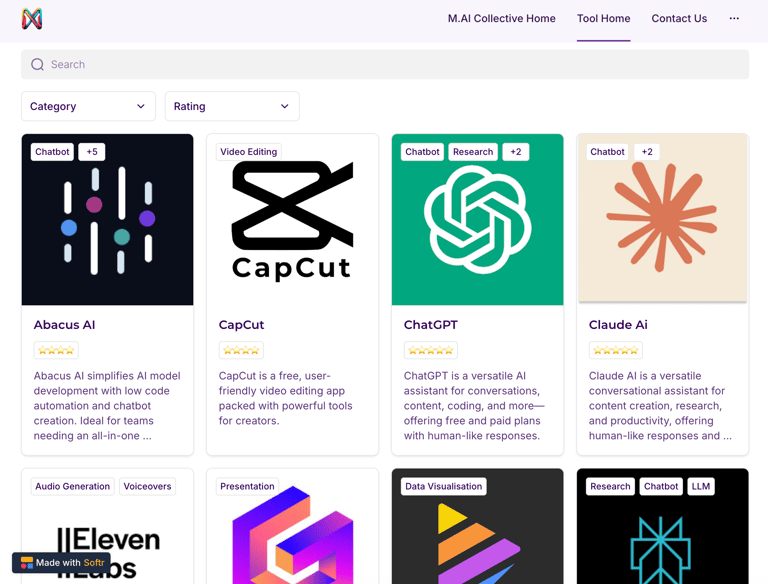Screen dimensions: 768x584
Task: Click the ChatGPT star rating
Action: [431, 350]
